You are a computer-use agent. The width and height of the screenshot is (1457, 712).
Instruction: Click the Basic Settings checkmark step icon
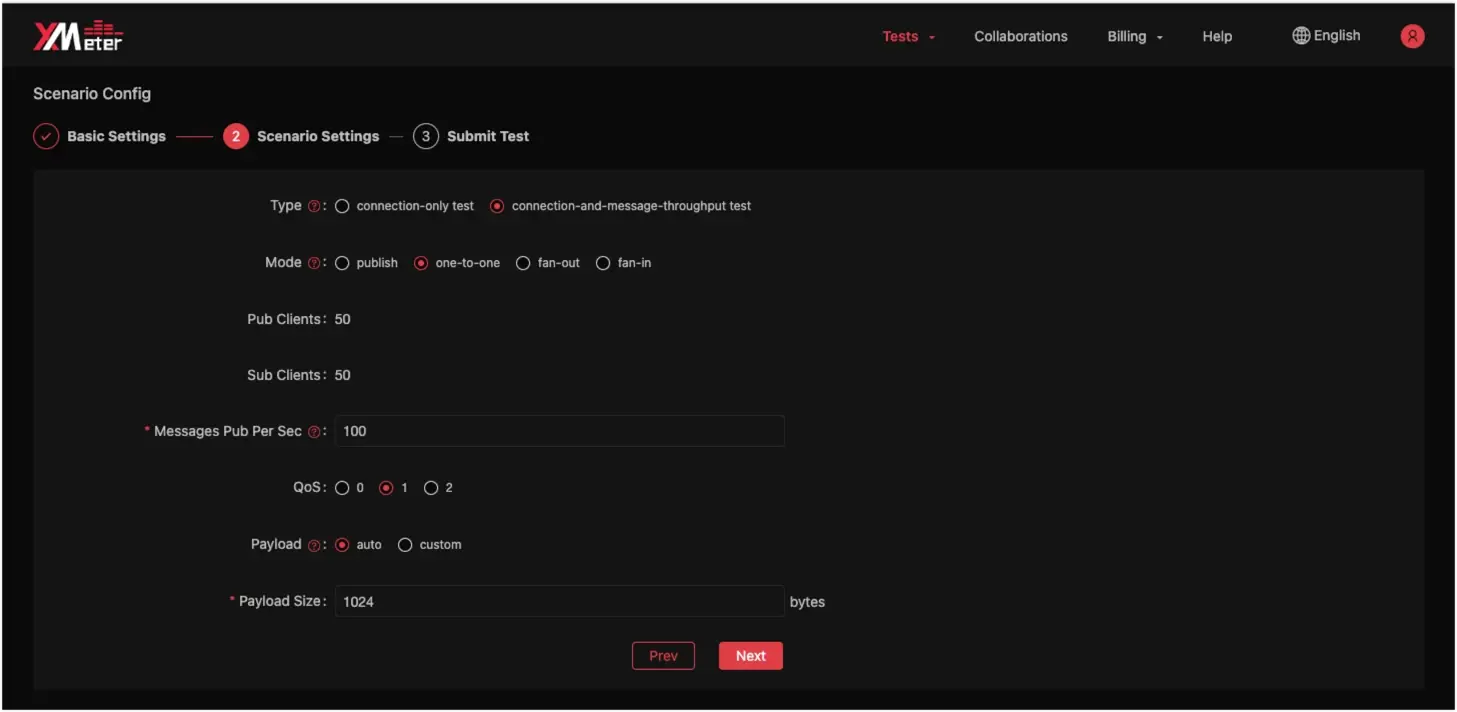point(46,136)
